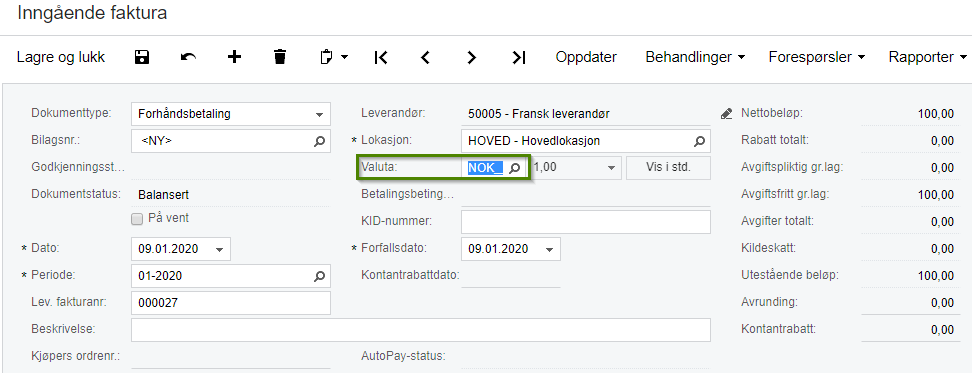972x373 pixels.
Task: Go to the last record
Action: pyautogui.click(x=518, y=58)
